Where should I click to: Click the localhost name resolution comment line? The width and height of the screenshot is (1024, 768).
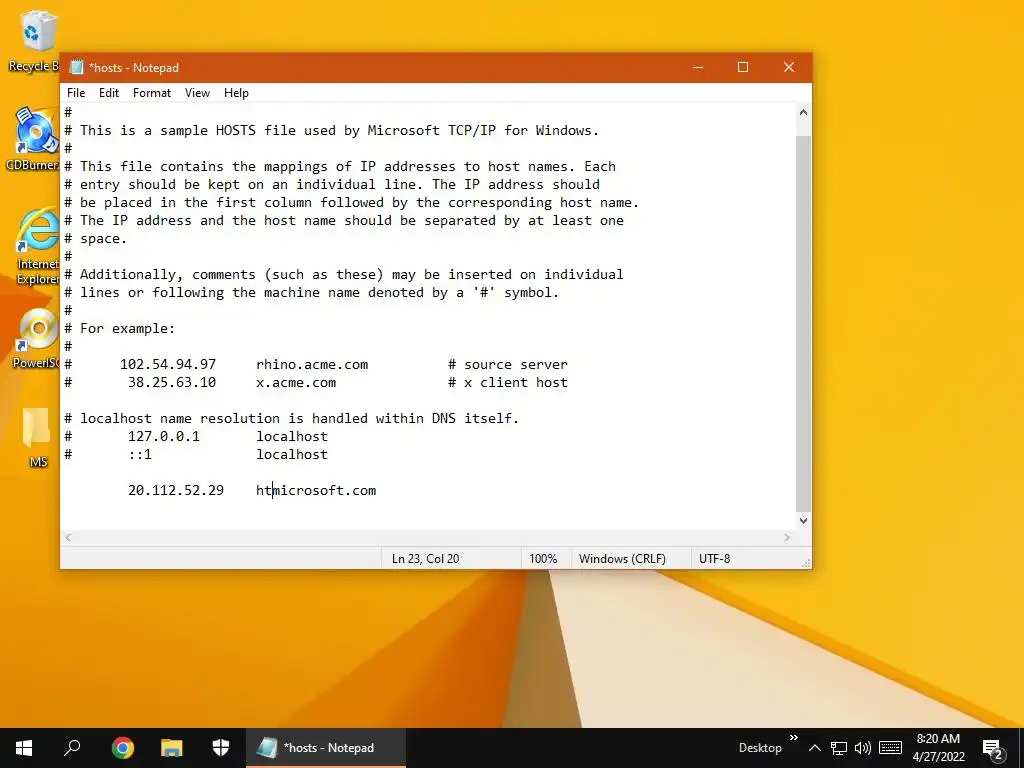pyautogui.click(x=291, y=419)
